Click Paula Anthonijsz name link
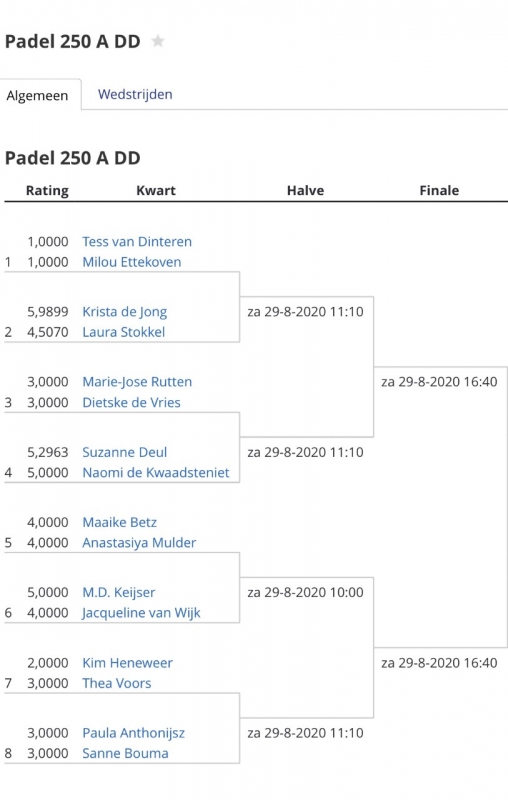Viewport: 508px width, 800px height. click(x=134, y=733)
